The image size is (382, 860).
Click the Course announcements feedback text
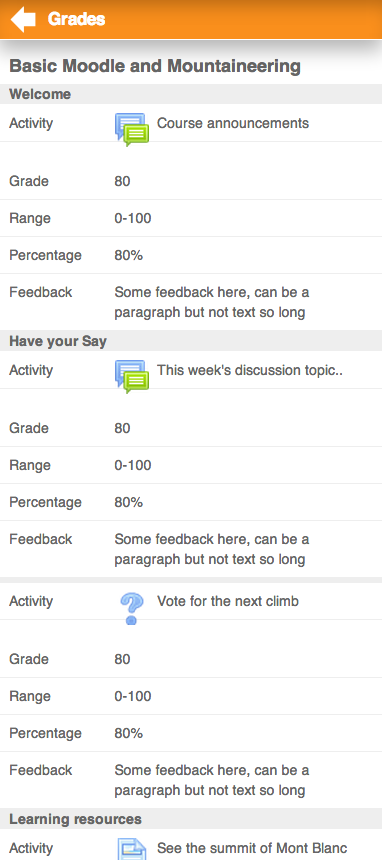pos(212,302)
